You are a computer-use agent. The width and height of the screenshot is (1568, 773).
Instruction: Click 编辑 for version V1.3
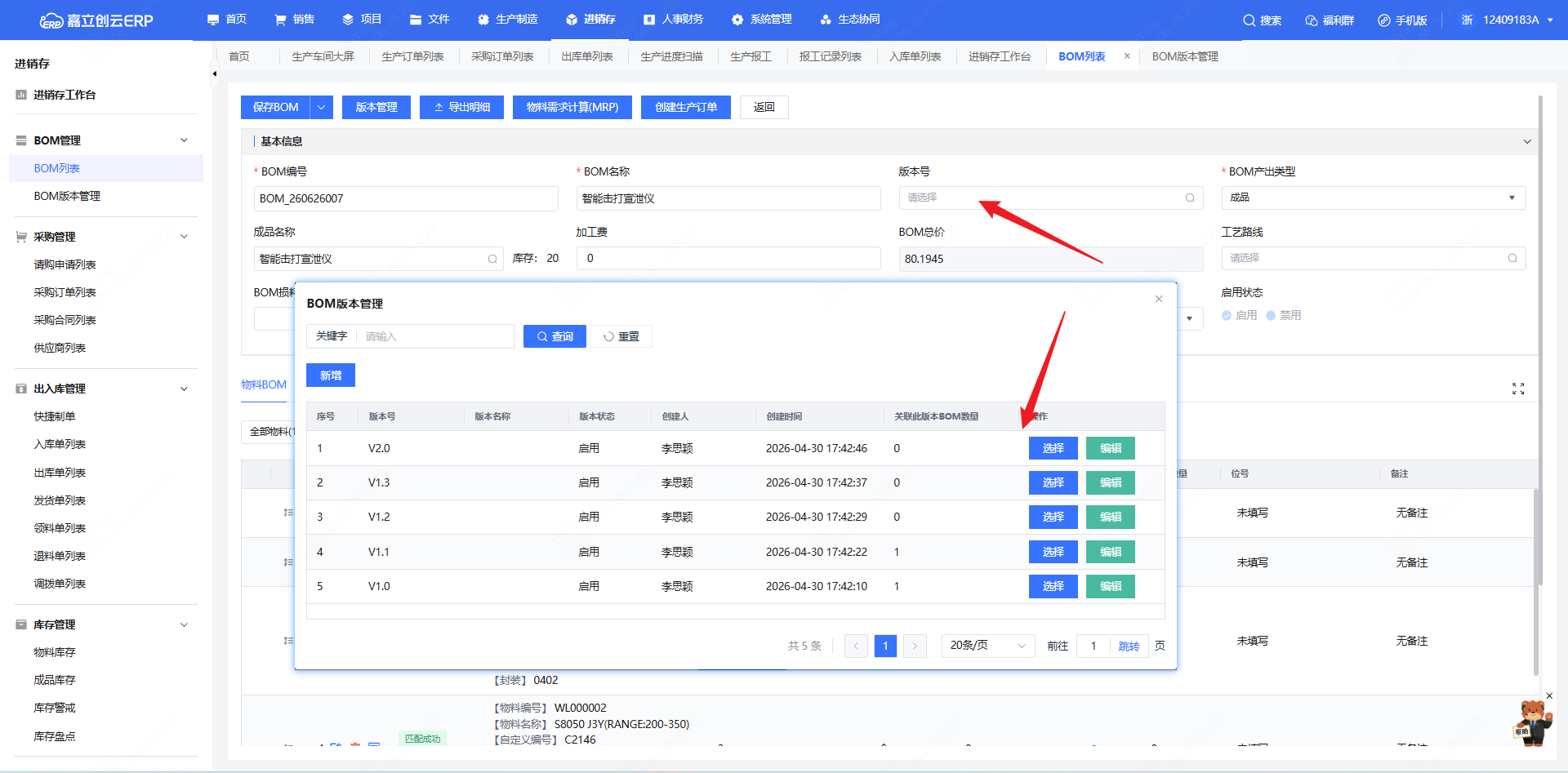tap(1111, 482)
